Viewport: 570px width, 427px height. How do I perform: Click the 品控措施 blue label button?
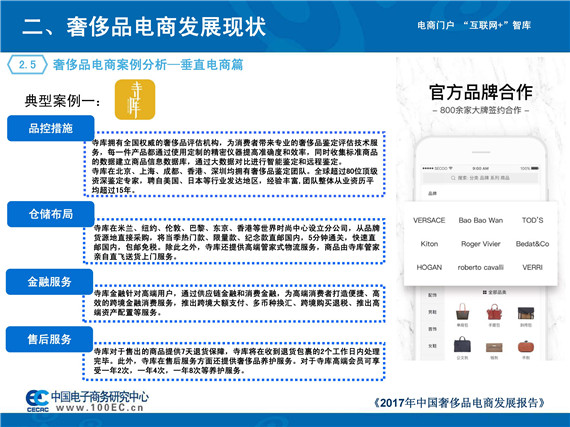point(51,128)
